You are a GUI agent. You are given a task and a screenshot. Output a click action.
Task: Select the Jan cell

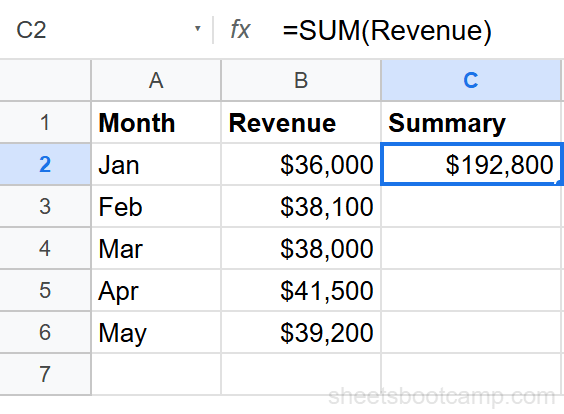(x=156, y=164)
